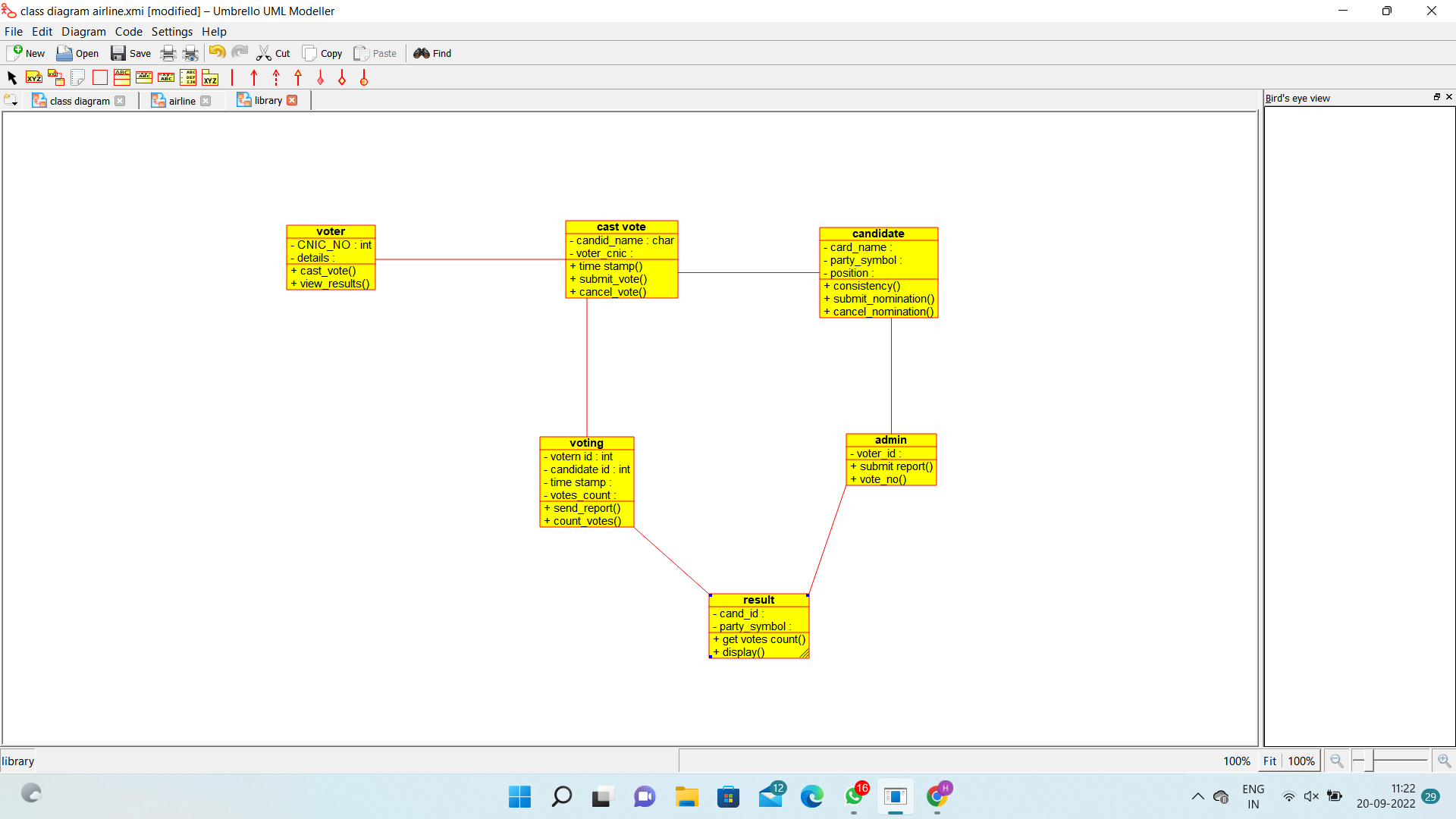The image size is (1456, 819).
Task: Select the arrow pointer tool
Action: click(x=11, y=77)
